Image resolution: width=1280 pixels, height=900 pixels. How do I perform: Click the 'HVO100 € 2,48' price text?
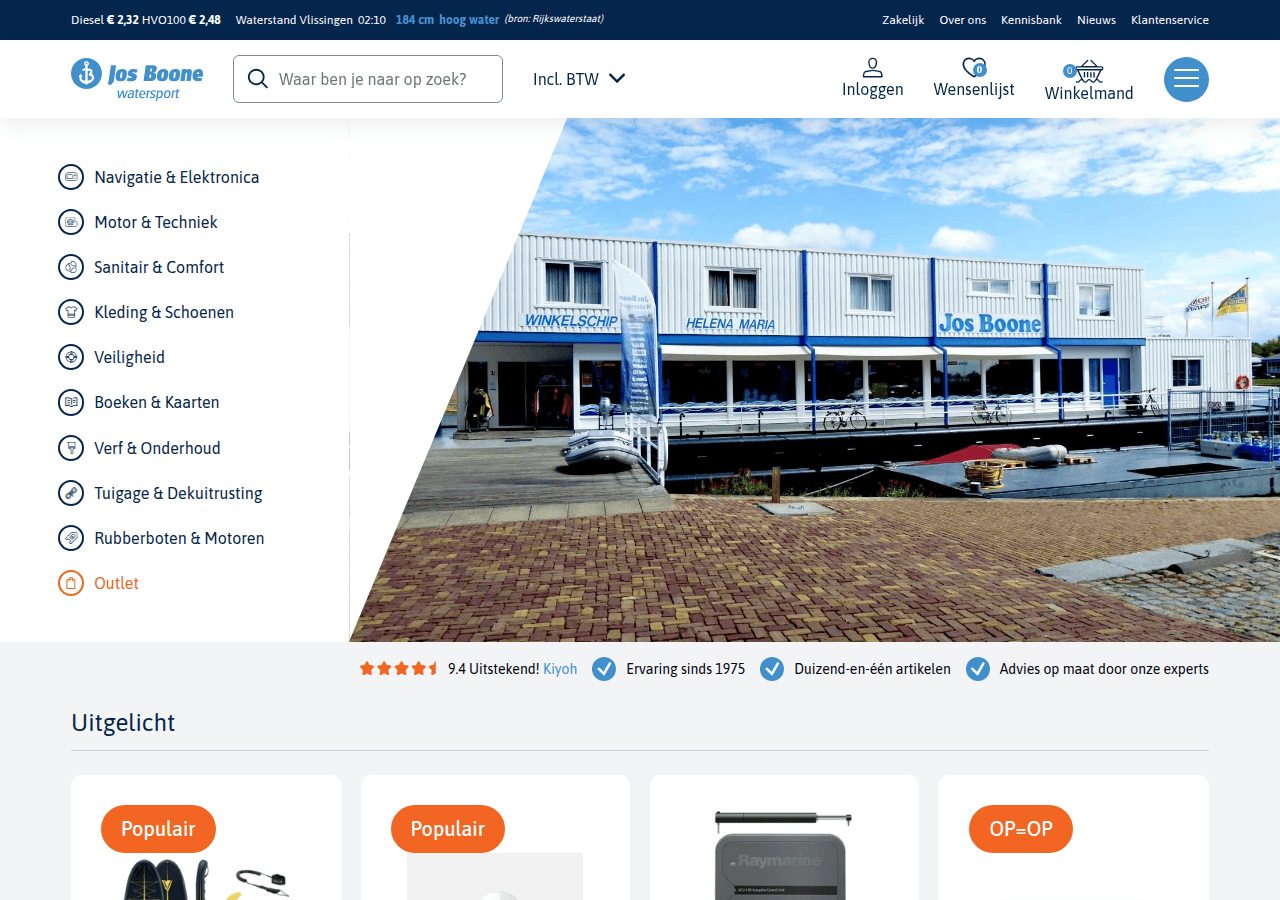click(x=182, y=20)
